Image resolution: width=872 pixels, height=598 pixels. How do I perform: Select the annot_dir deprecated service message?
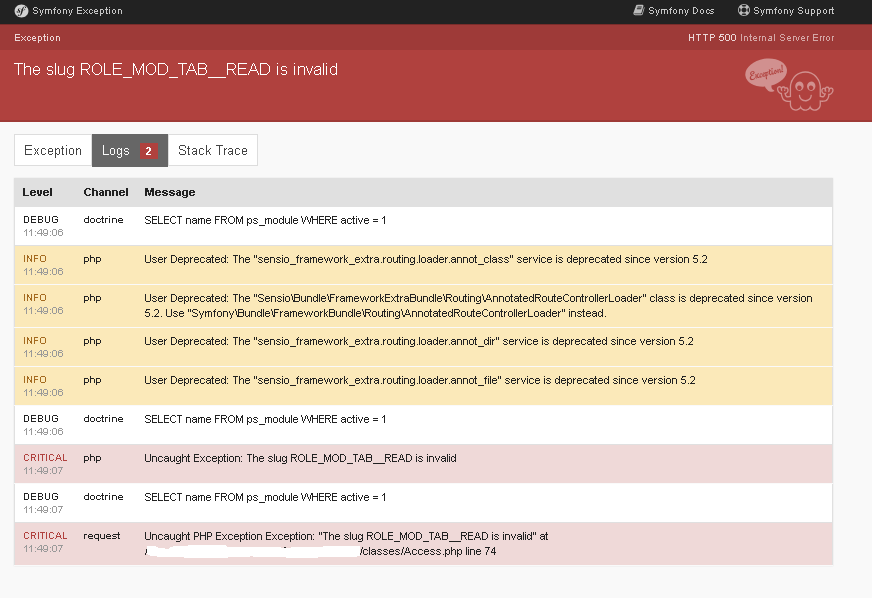pos(419,341)
